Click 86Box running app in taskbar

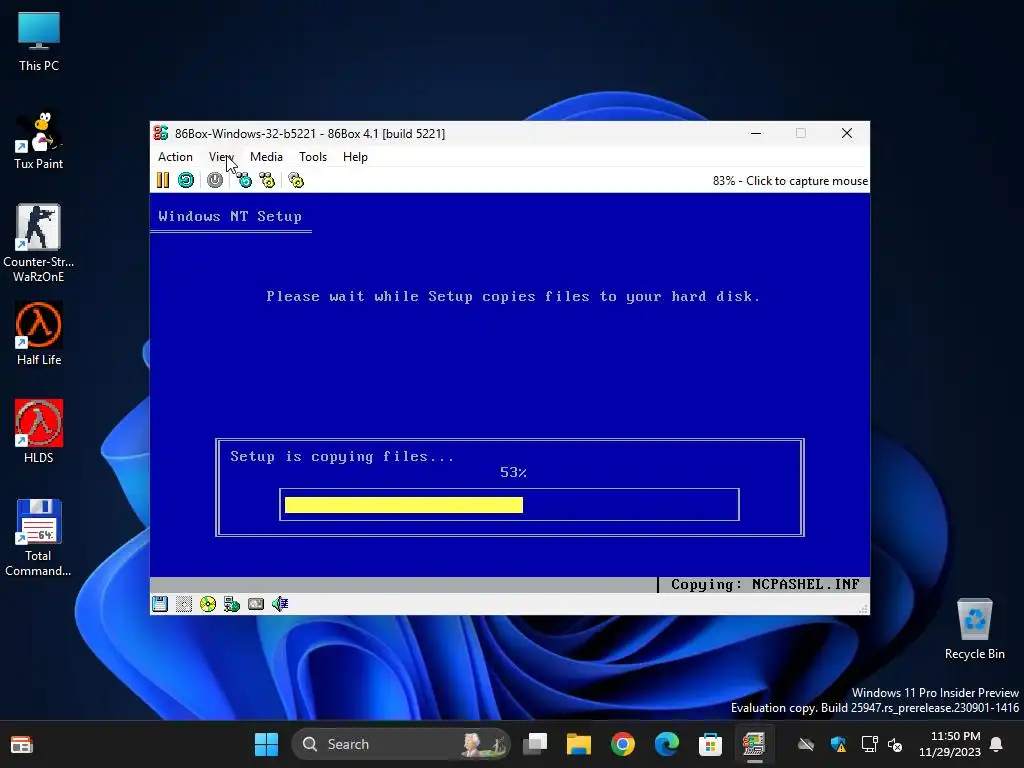pyautogui.click(x=754, y=744)
